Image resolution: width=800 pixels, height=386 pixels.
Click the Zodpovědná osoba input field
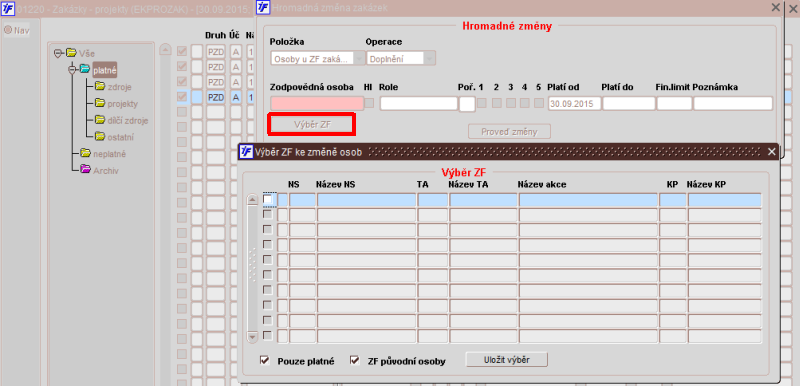click(317, 104)
